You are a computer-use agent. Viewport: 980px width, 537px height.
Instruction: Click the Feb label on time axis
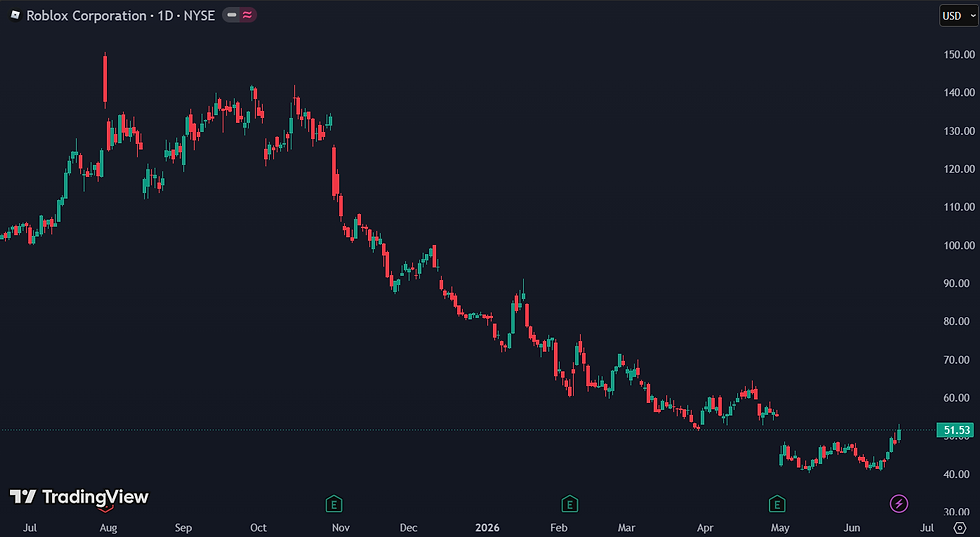(x=559, y=528)
